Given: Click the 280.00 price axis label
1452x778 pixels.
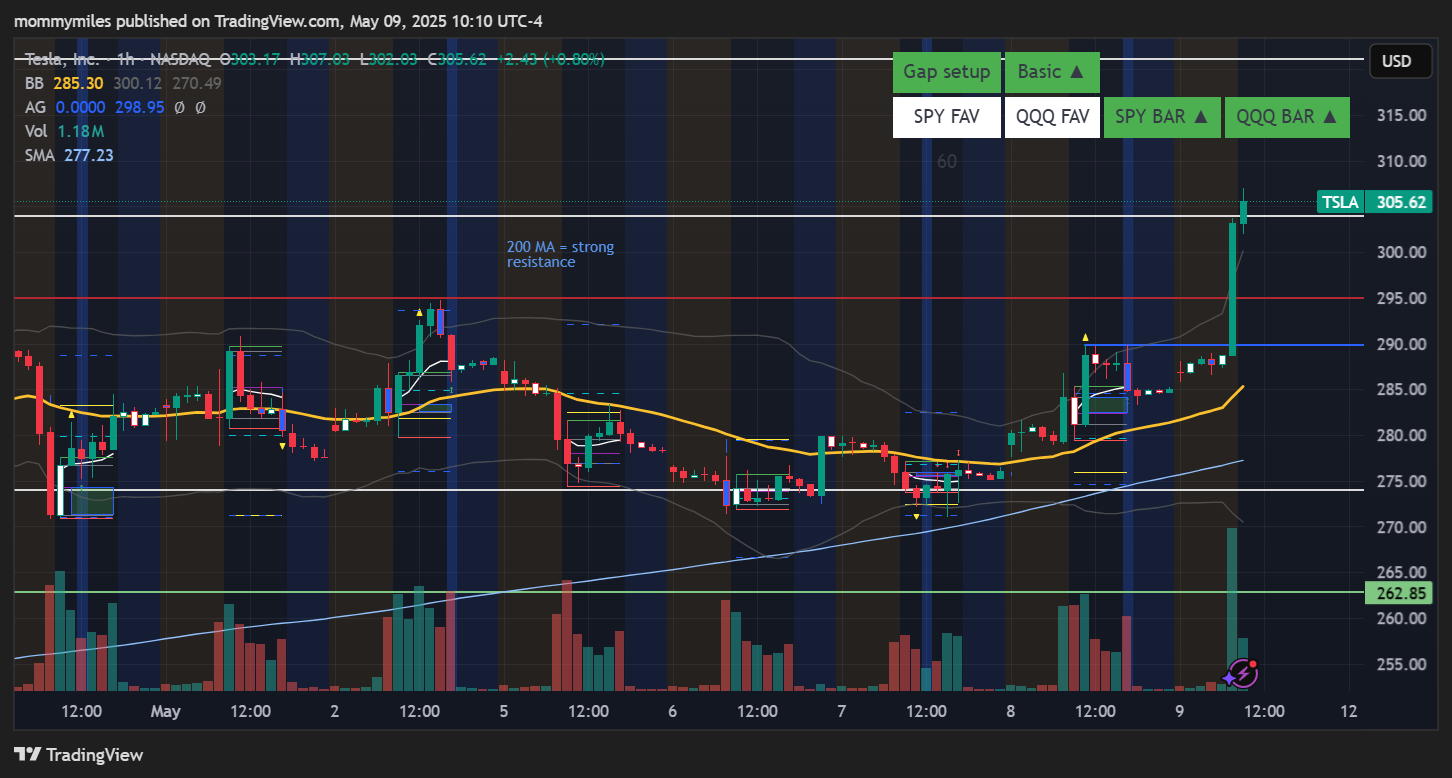Looking at the screenshot, I should [x=1401, y=435].
